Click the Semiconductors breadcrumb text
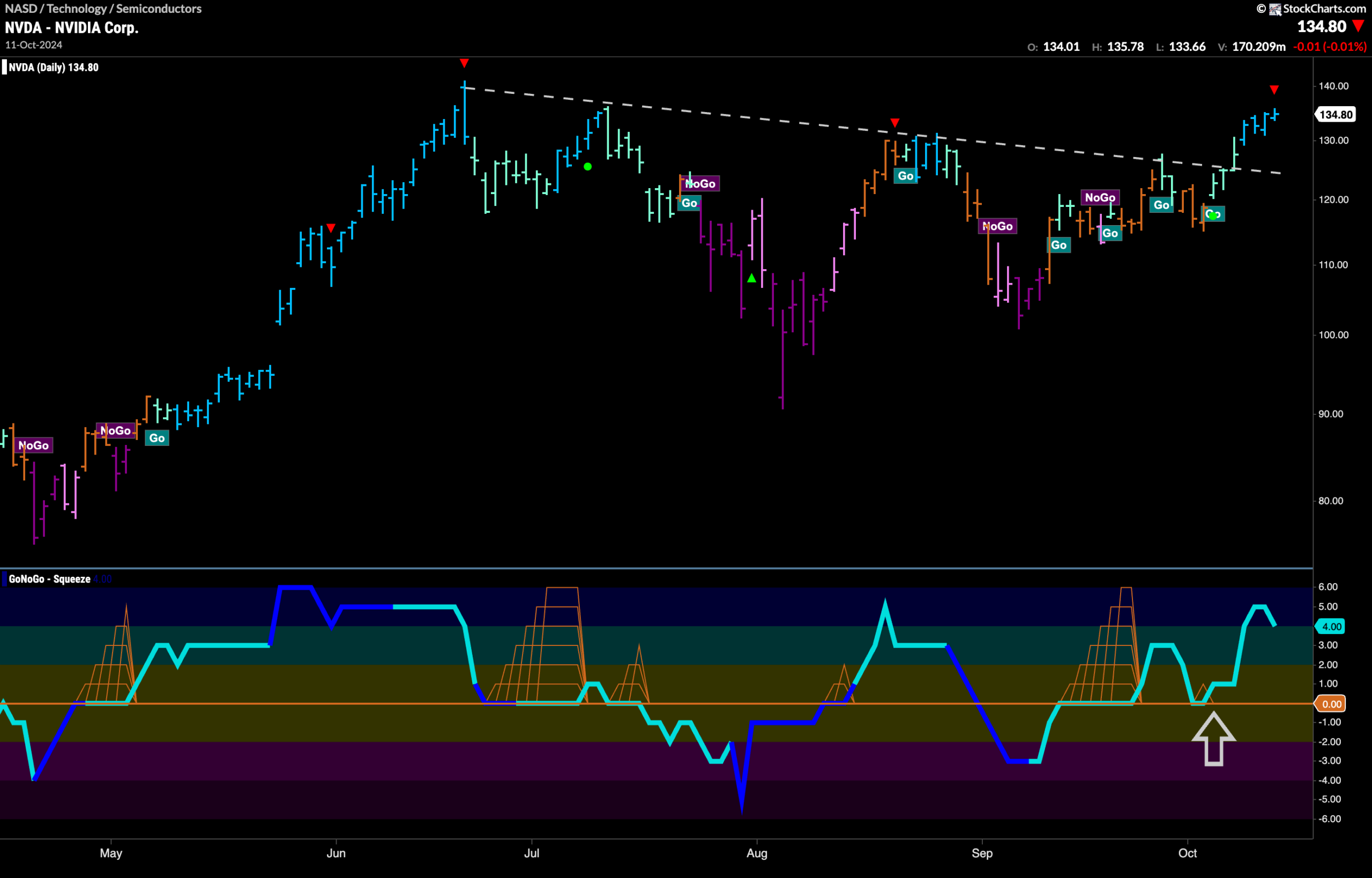Image resolution: width=1372 pixels, height=878 pixels. [159, 9]
